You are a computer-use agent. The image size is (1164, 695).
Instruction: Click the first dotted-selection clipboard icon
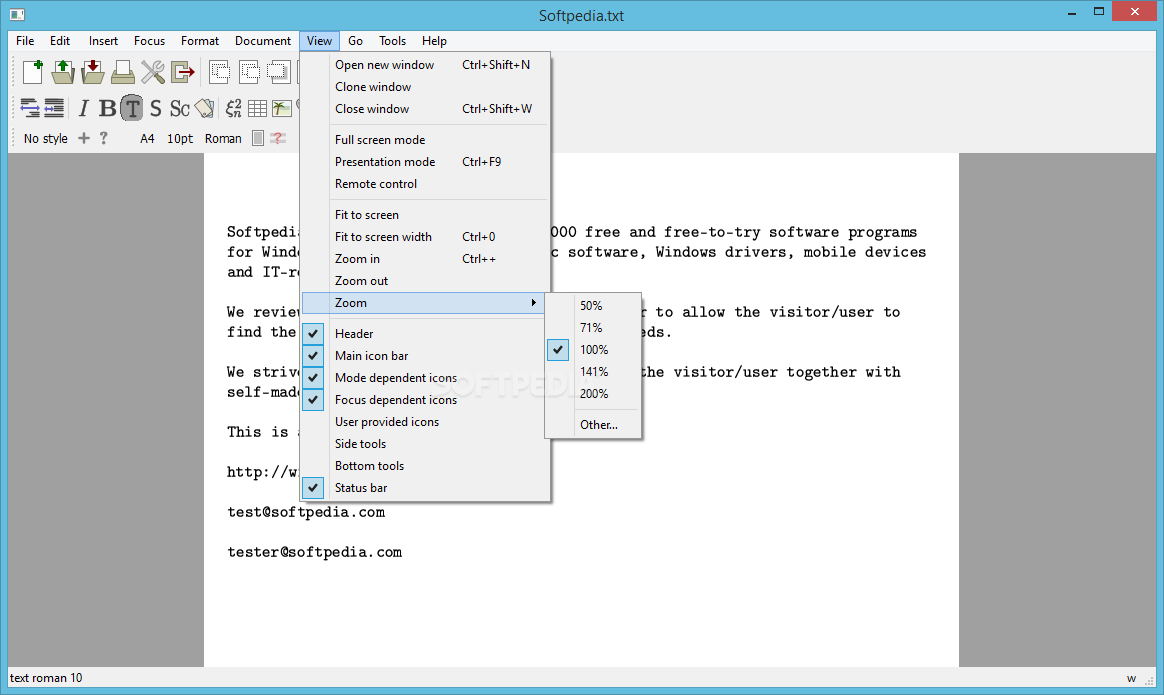click(220, 71)
